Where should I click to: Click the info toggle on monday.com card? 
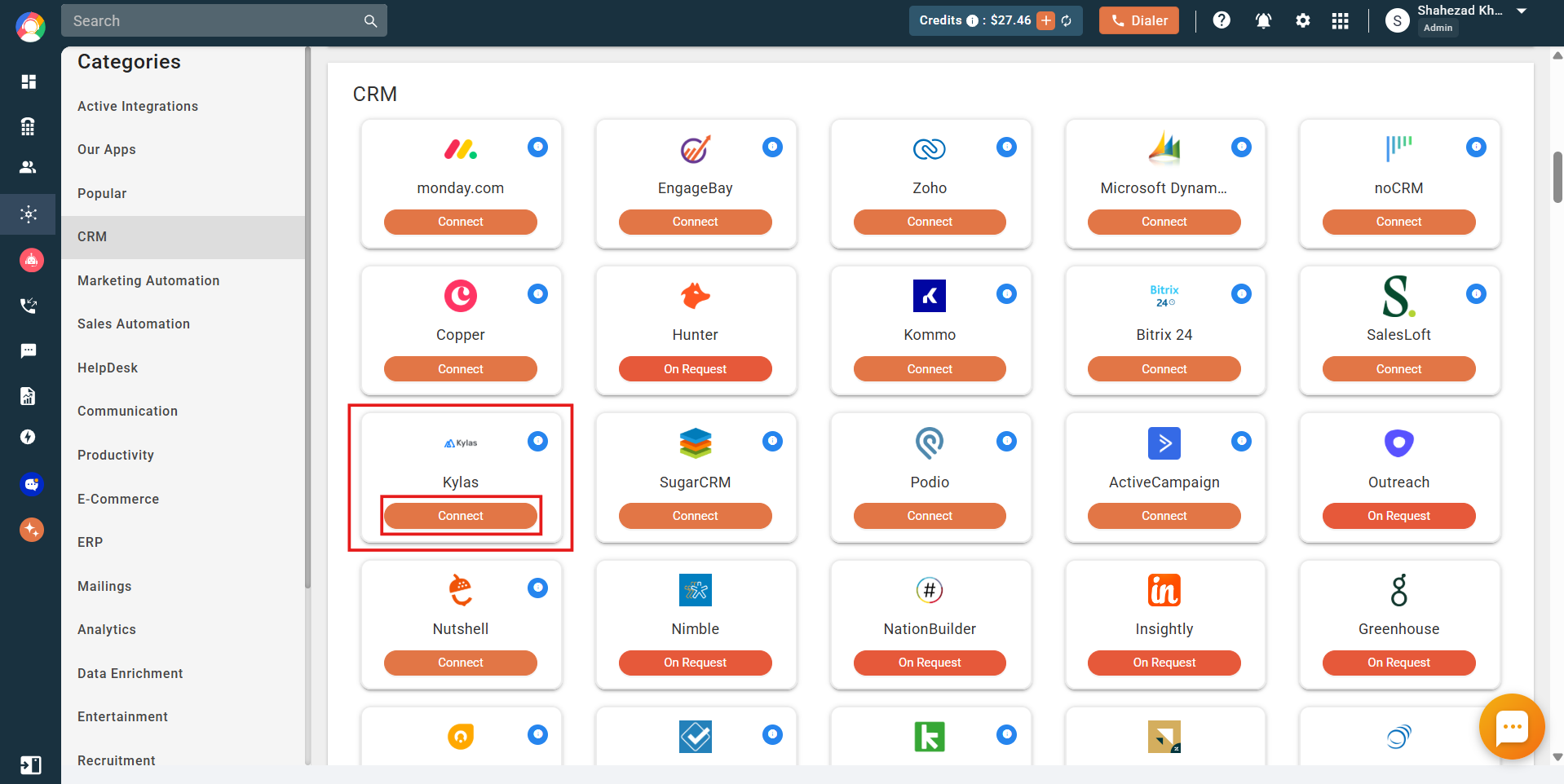pyautogui.click(x=537, y=147)
